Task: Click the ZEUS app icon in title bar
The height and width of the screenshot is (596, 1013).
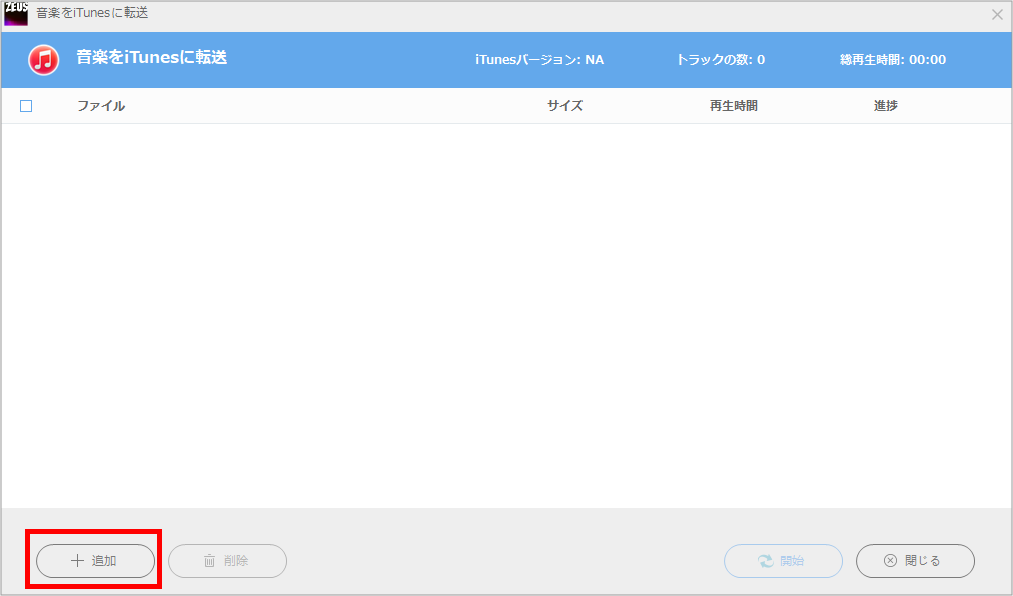Action: [16, 14]
